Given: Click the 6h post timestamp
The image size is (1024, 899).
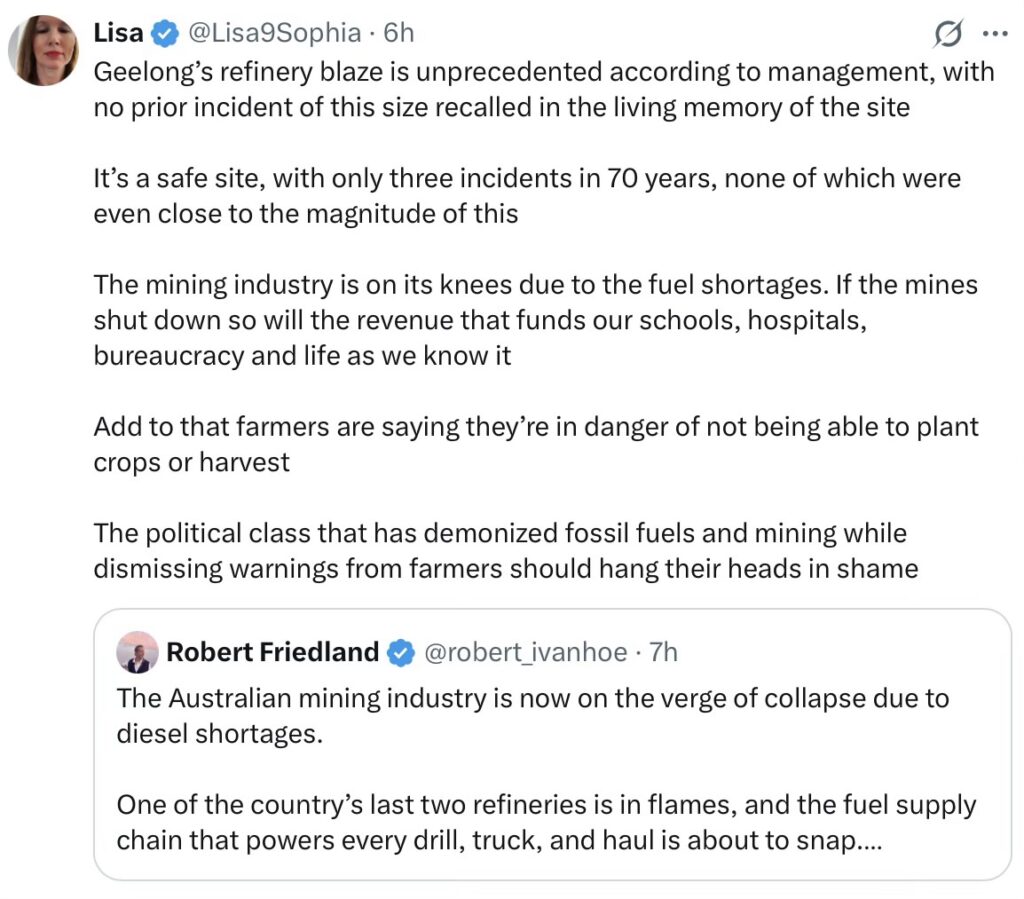Looking at the screenshot, I should point(398,33).
